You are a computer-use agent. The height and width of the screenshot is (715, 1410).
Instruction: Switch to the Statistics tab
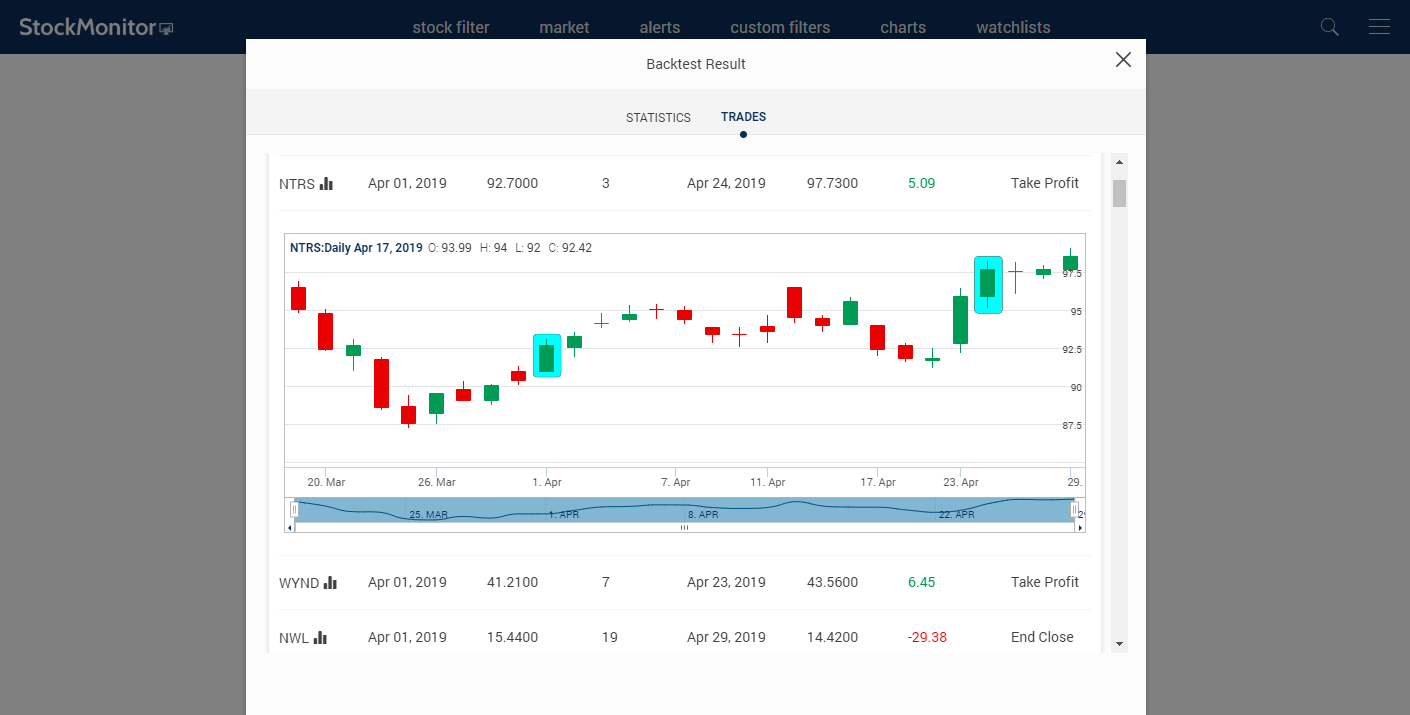(x=658, y=117)
